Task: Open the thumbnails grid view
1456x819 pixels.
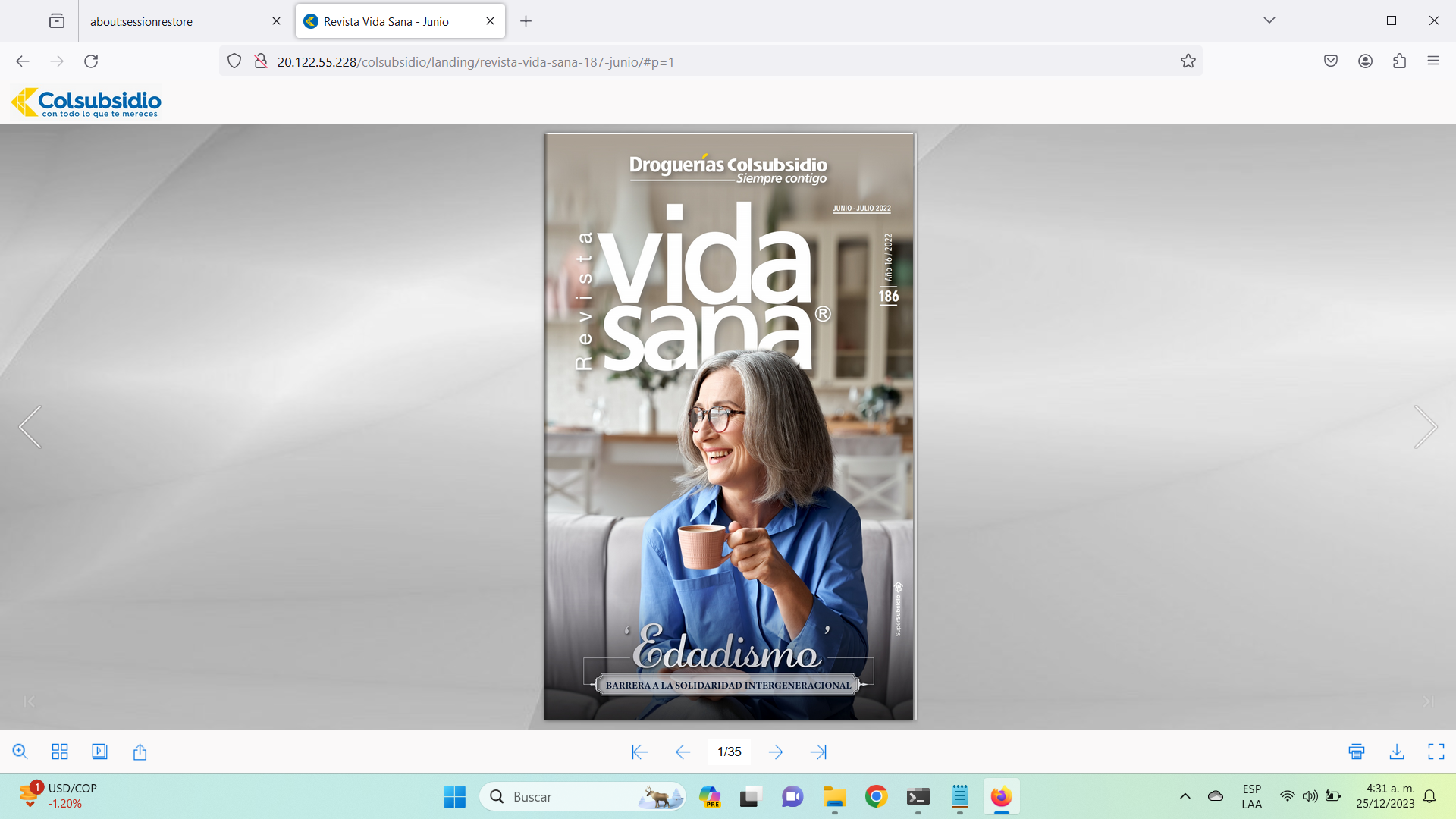Action: [x=60, y=752]
